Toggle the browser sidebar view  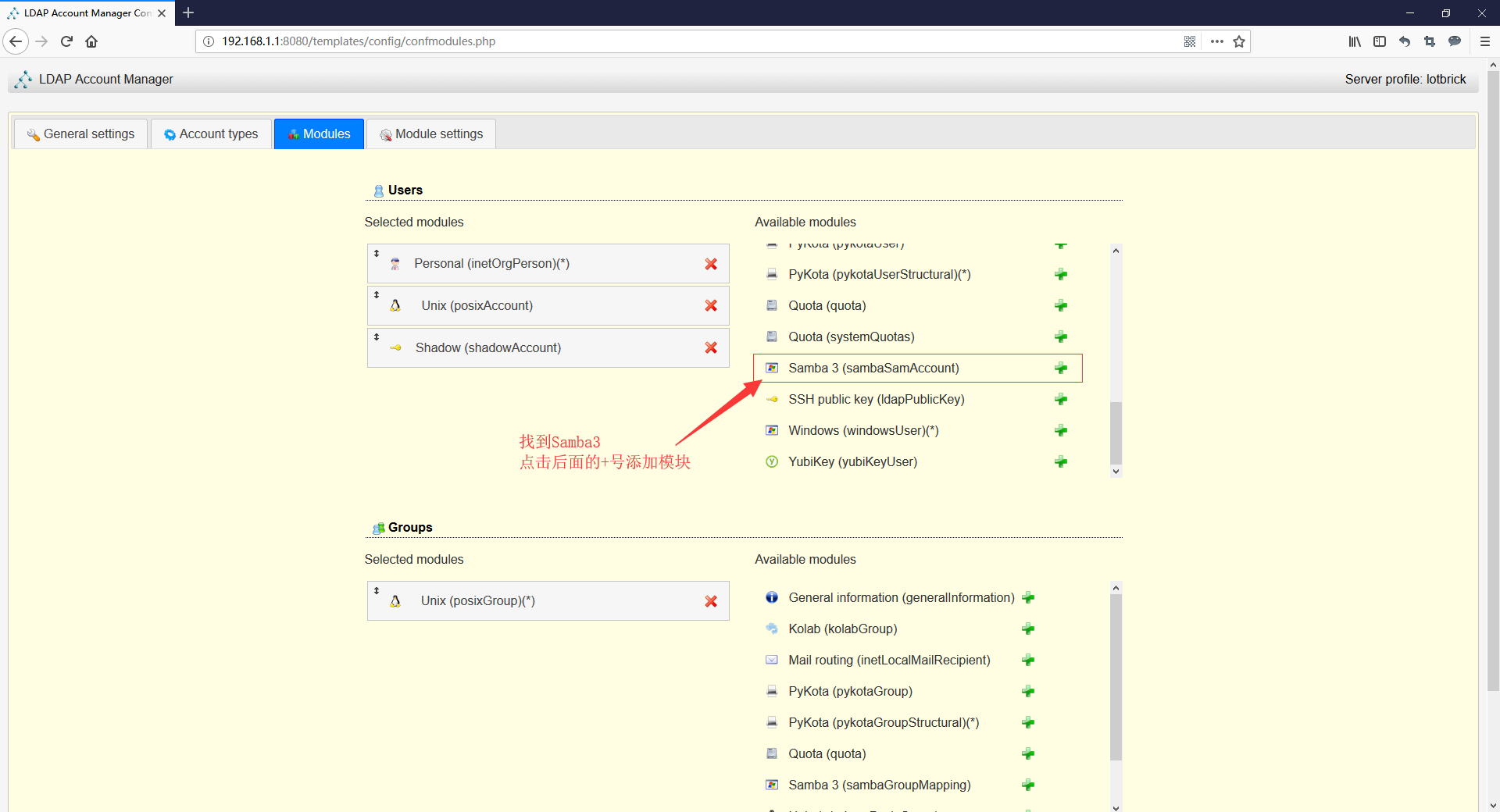pyautogui.click(x=1380, y=41)
